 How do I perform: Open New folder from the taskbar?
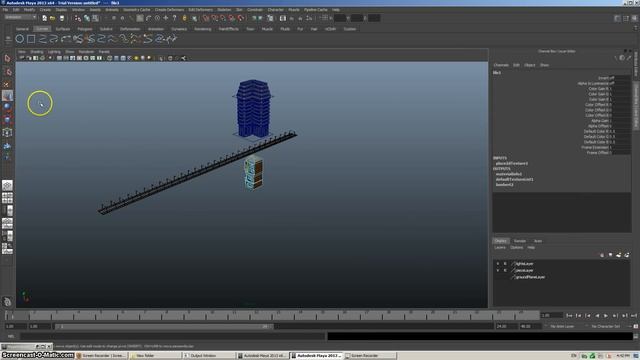pos(155,356)
